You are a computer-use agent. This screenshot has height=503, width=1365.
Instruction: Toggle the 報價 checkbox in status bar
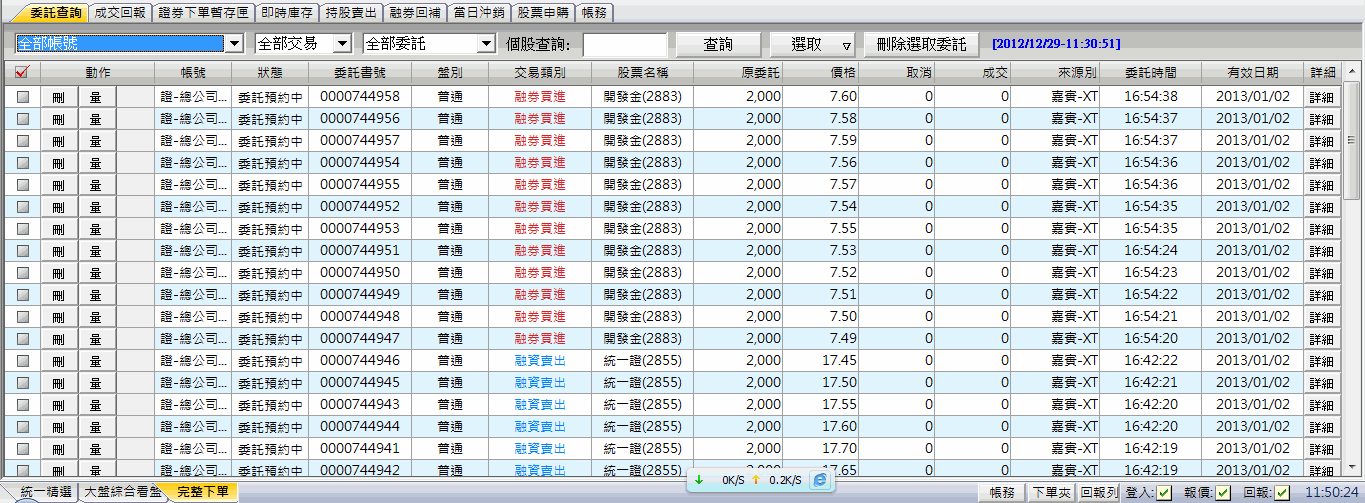[1223, 492]
